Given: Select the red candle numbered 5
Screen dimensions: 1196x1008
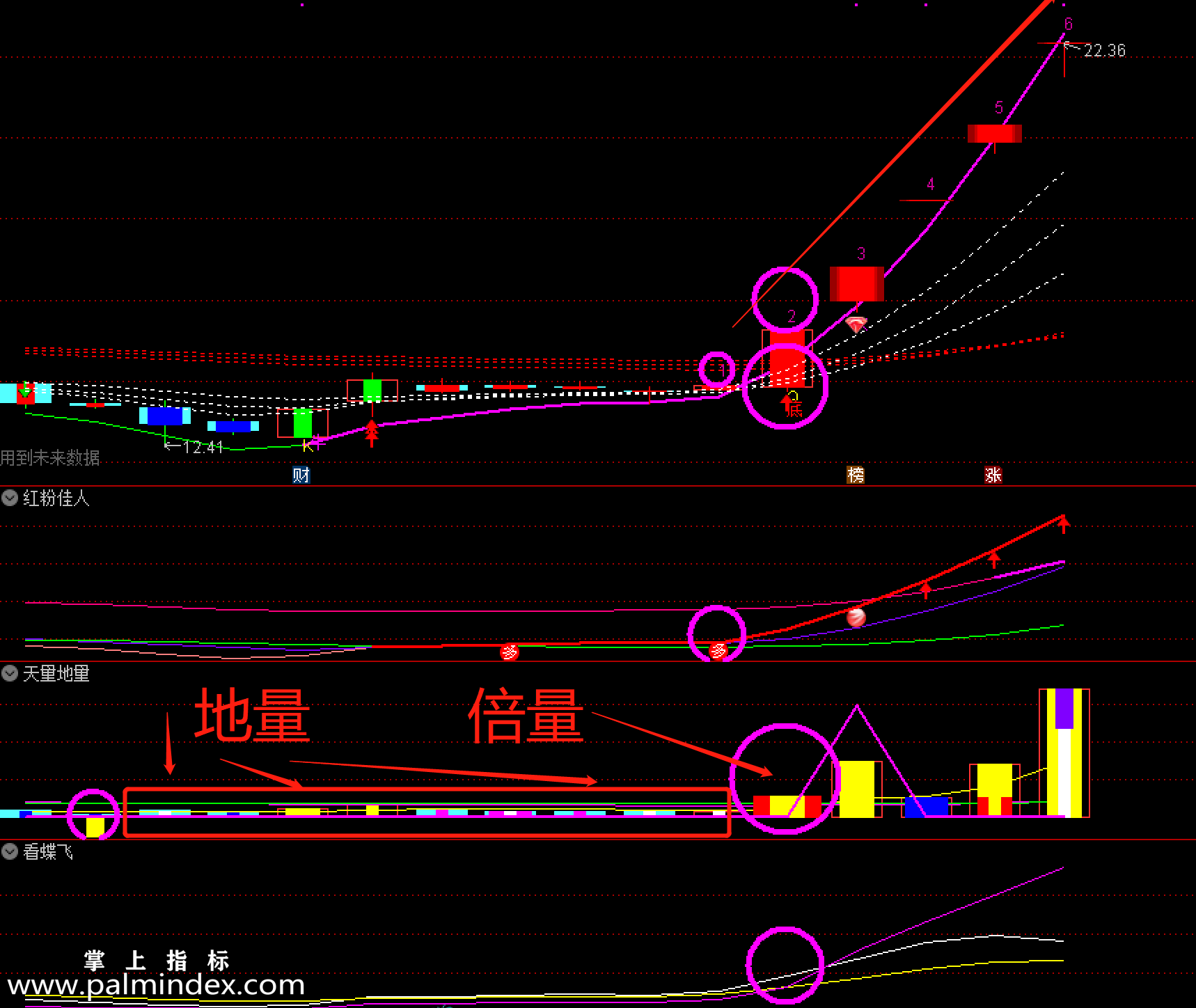Looking at the screenshot, I should coord(995,134).
